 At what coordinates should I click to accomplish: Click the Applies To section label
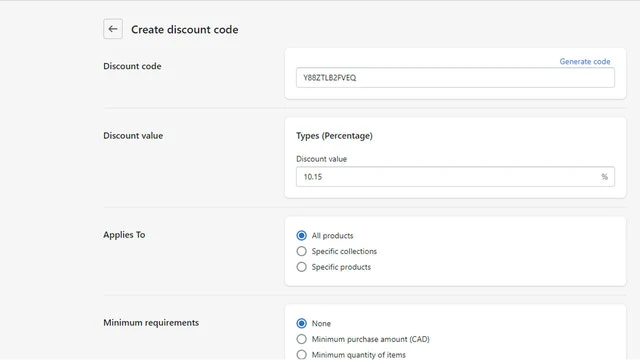click(x=124, y=235)
